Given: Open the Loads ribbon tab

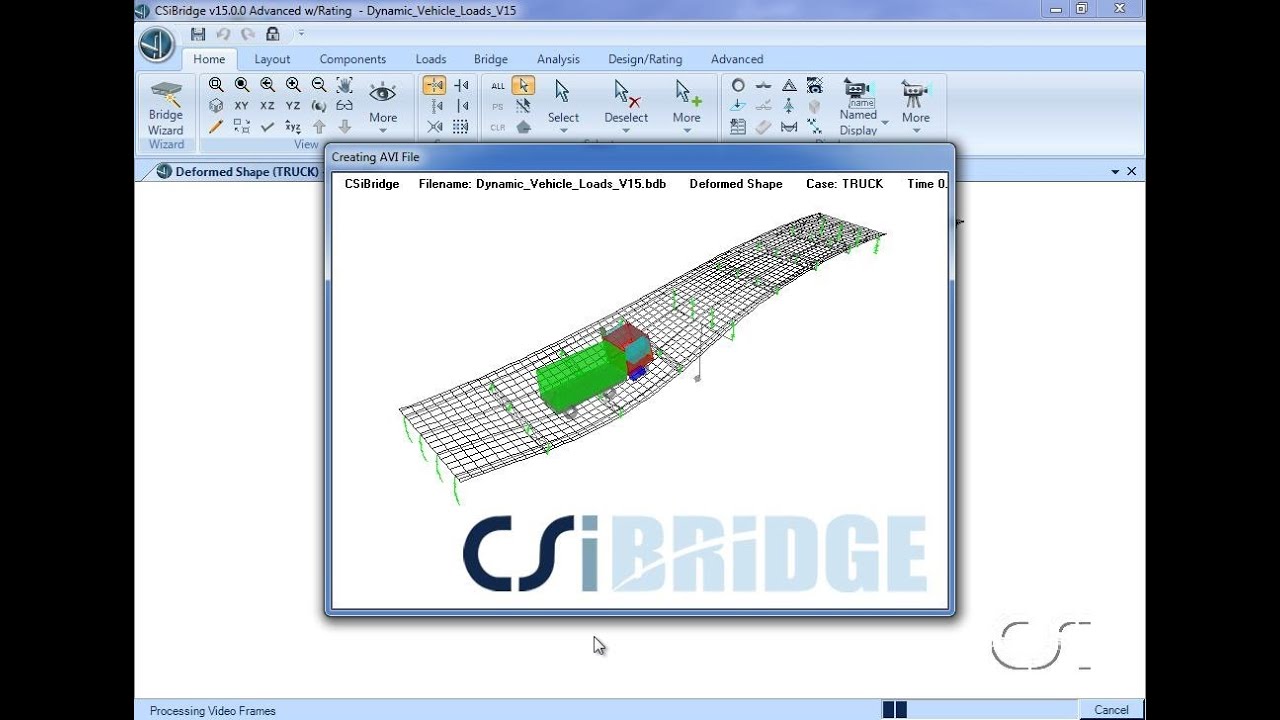Looking at the screenshot, I should (431, 59).
